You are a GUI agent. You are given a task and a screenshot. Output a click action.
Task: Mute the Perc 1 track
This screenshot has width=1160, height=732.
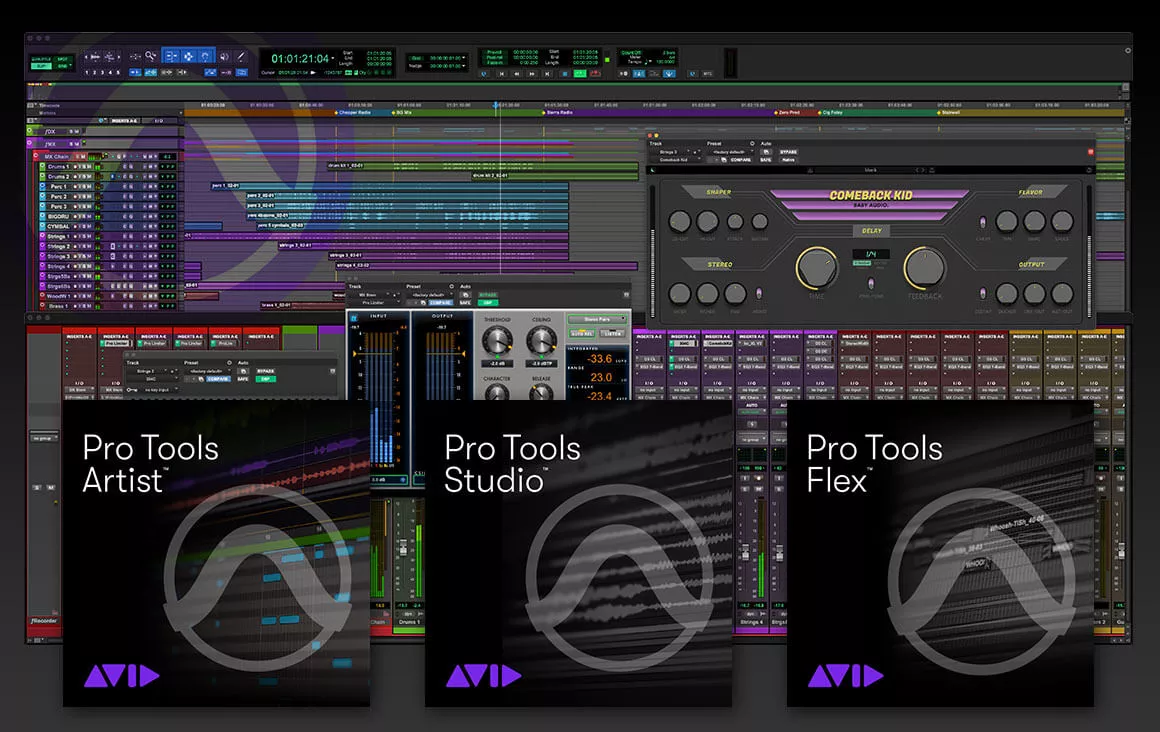88,186
